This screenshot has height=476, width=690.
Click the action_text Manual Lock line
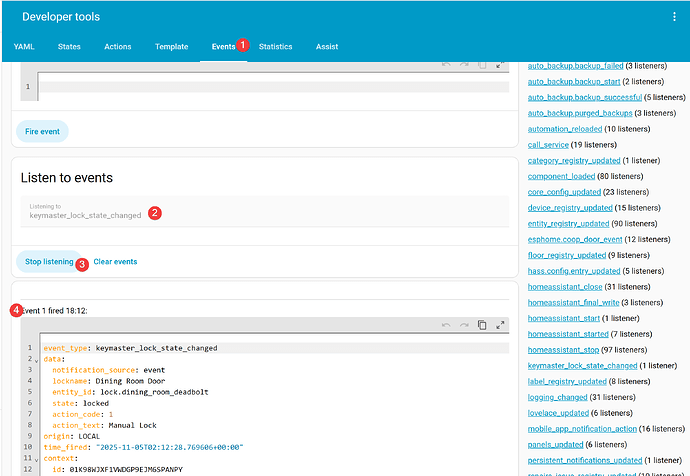point(104,425)
